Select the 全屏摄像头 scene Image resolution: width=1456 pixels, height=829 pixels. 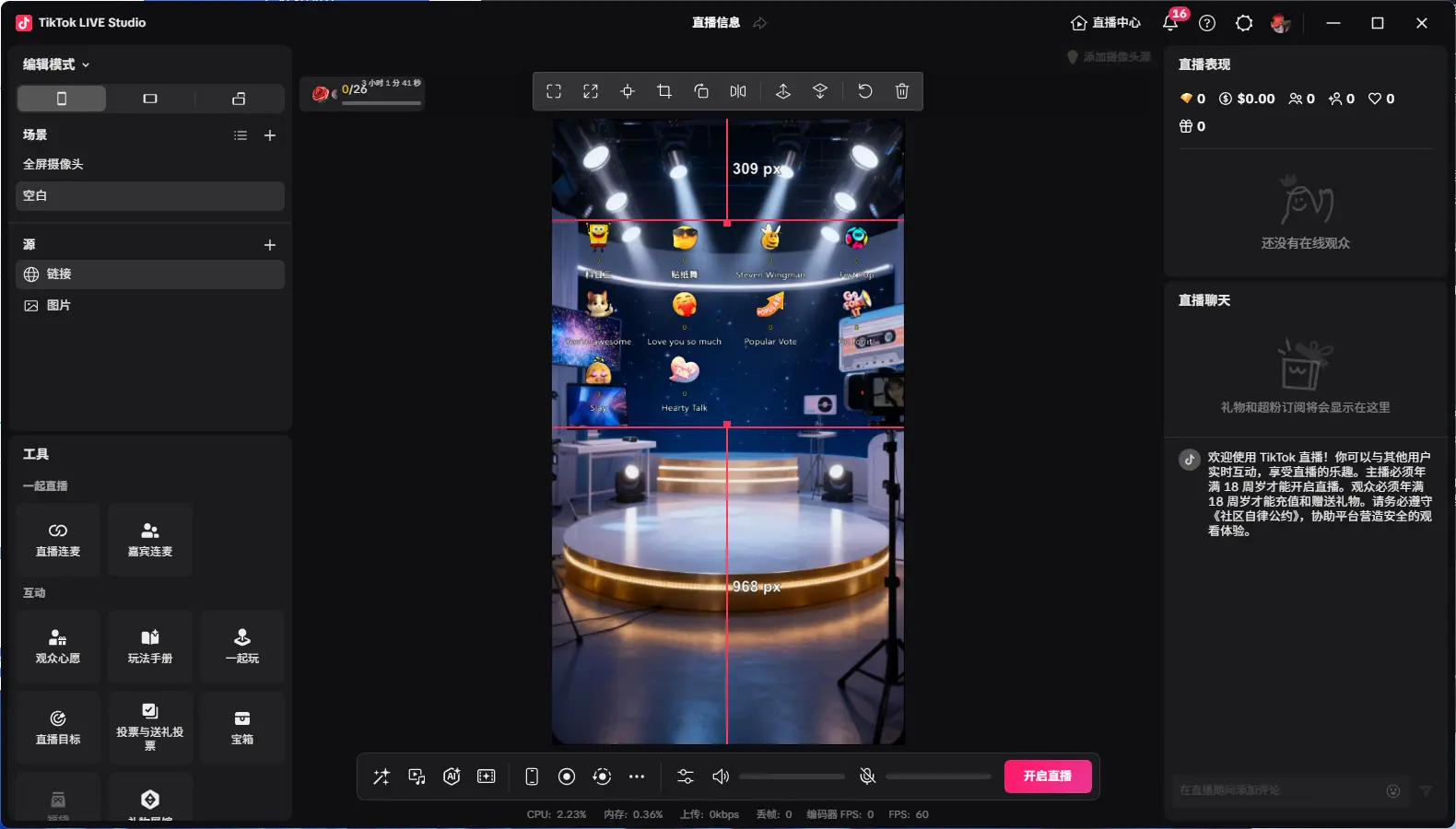(x=53, y=164)
